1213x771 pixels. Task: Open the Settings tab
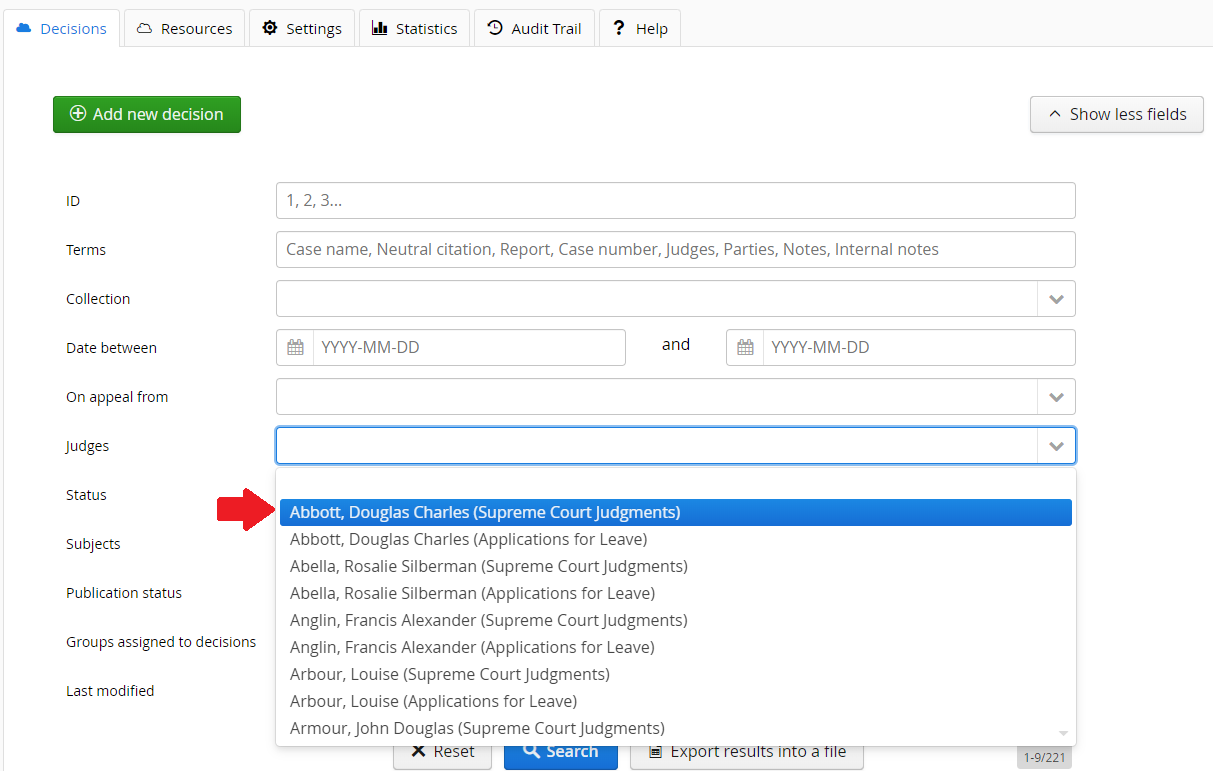click(x=302, y=29)
